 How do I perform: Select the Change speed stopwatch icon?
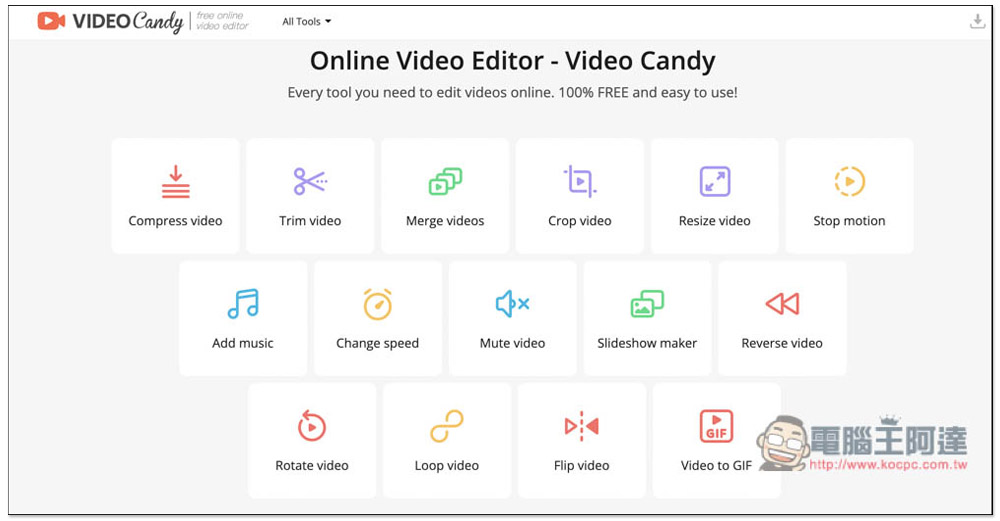[x=377, y=304]
